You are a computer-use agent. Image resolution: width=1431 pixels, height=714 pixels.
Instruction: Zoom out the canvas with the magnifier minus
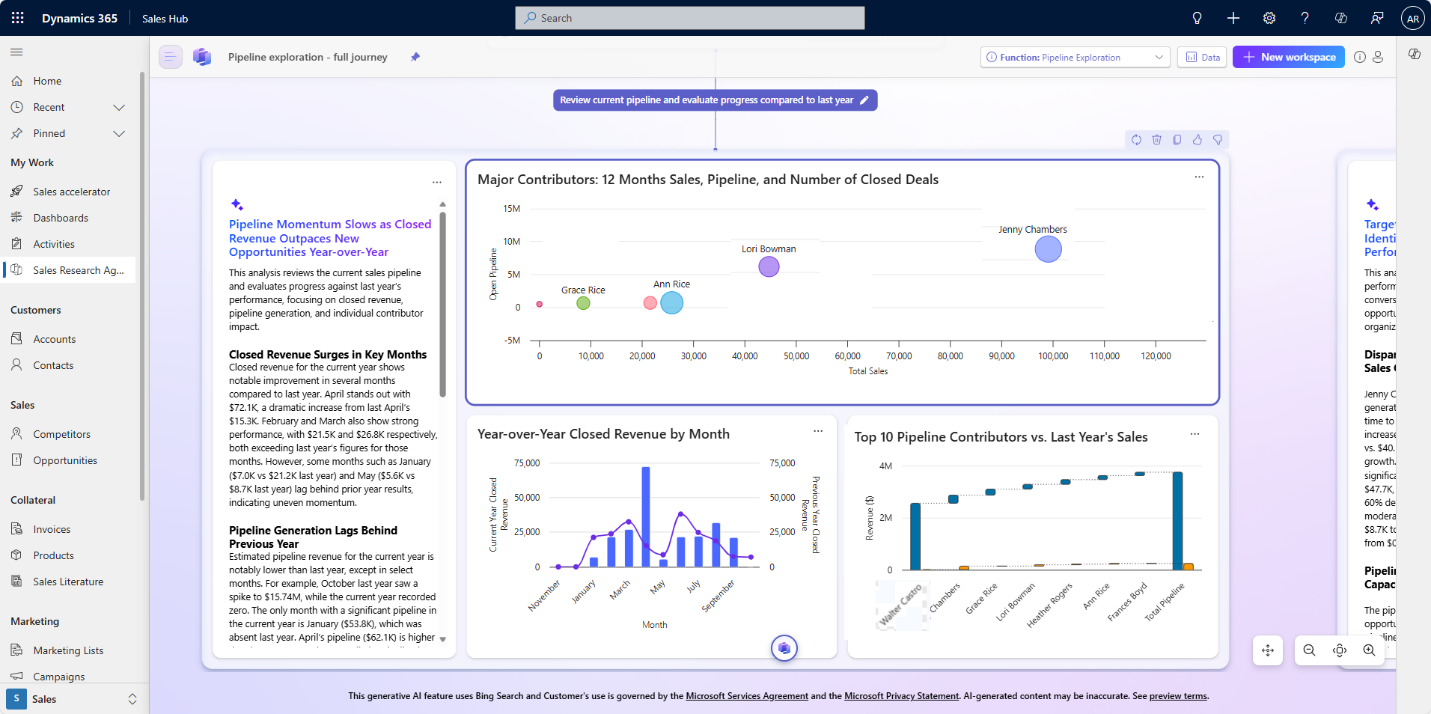(1309, 650)
